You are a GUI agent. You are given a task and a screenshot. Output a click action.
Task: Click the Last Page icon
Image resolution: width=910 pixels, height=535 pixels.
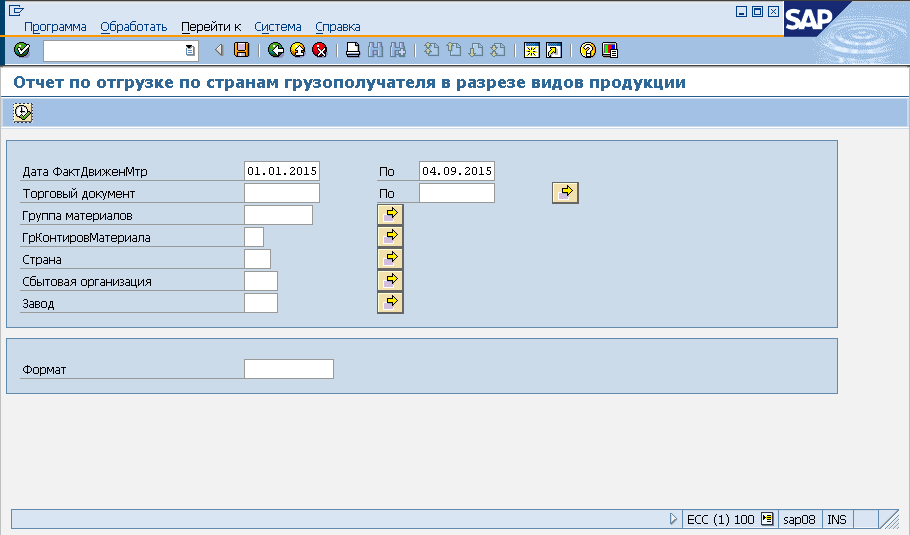click(x=498, y=50)
